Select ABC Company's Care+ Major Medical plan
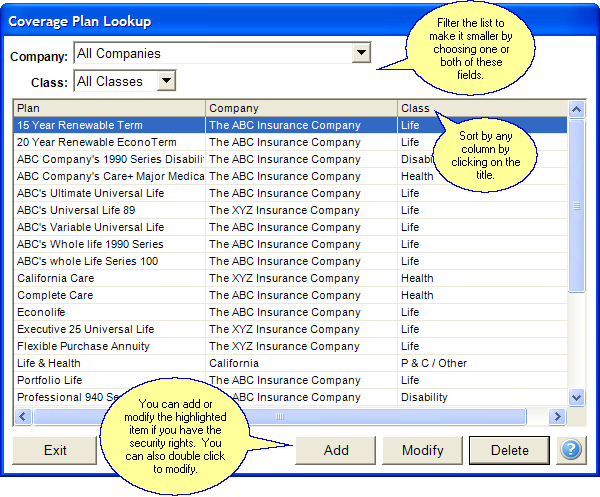Image resolution: width=600 pixels, height=497 pixels. (x=110, y=176)
